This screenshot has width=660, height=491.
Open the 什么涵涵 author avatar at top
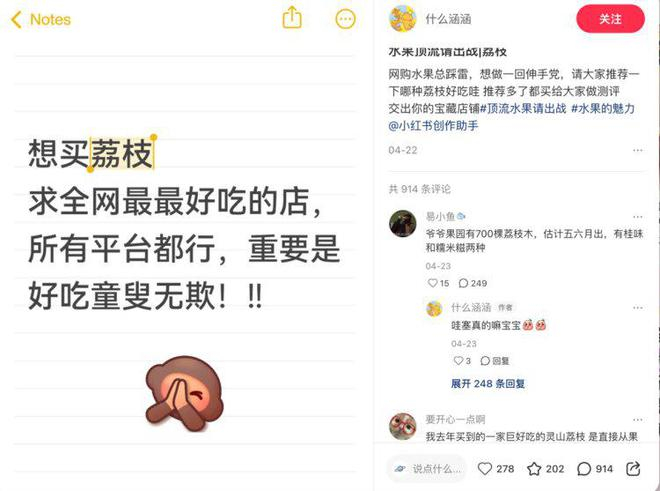402,19
